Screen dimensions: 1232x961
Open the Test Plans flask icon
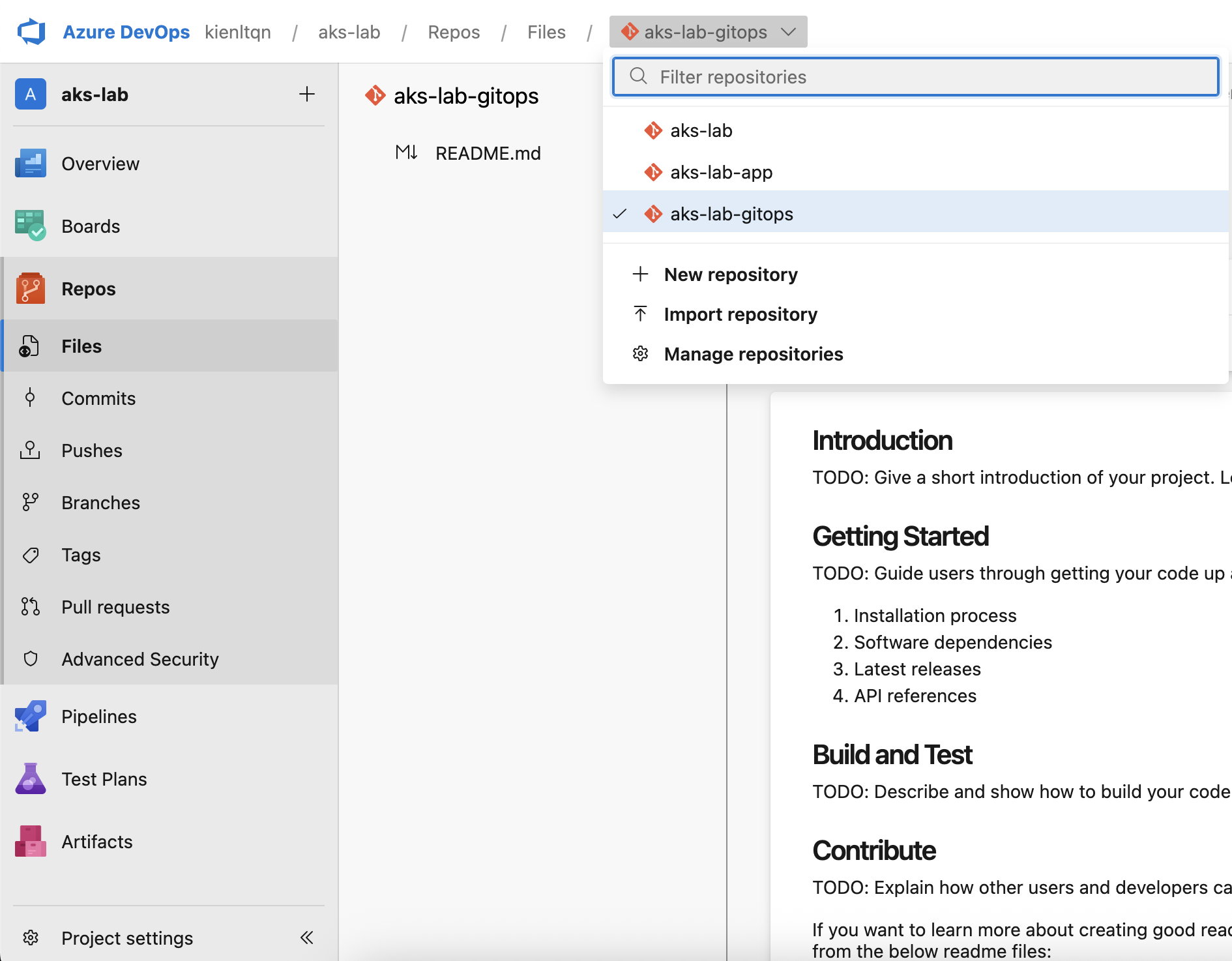point(31,778)
